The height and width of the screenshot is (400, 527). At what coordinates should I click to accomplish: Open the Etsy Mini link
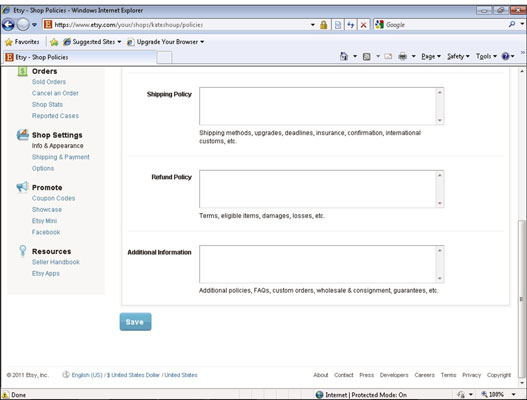pyautogui.click(x=44, y=221)
